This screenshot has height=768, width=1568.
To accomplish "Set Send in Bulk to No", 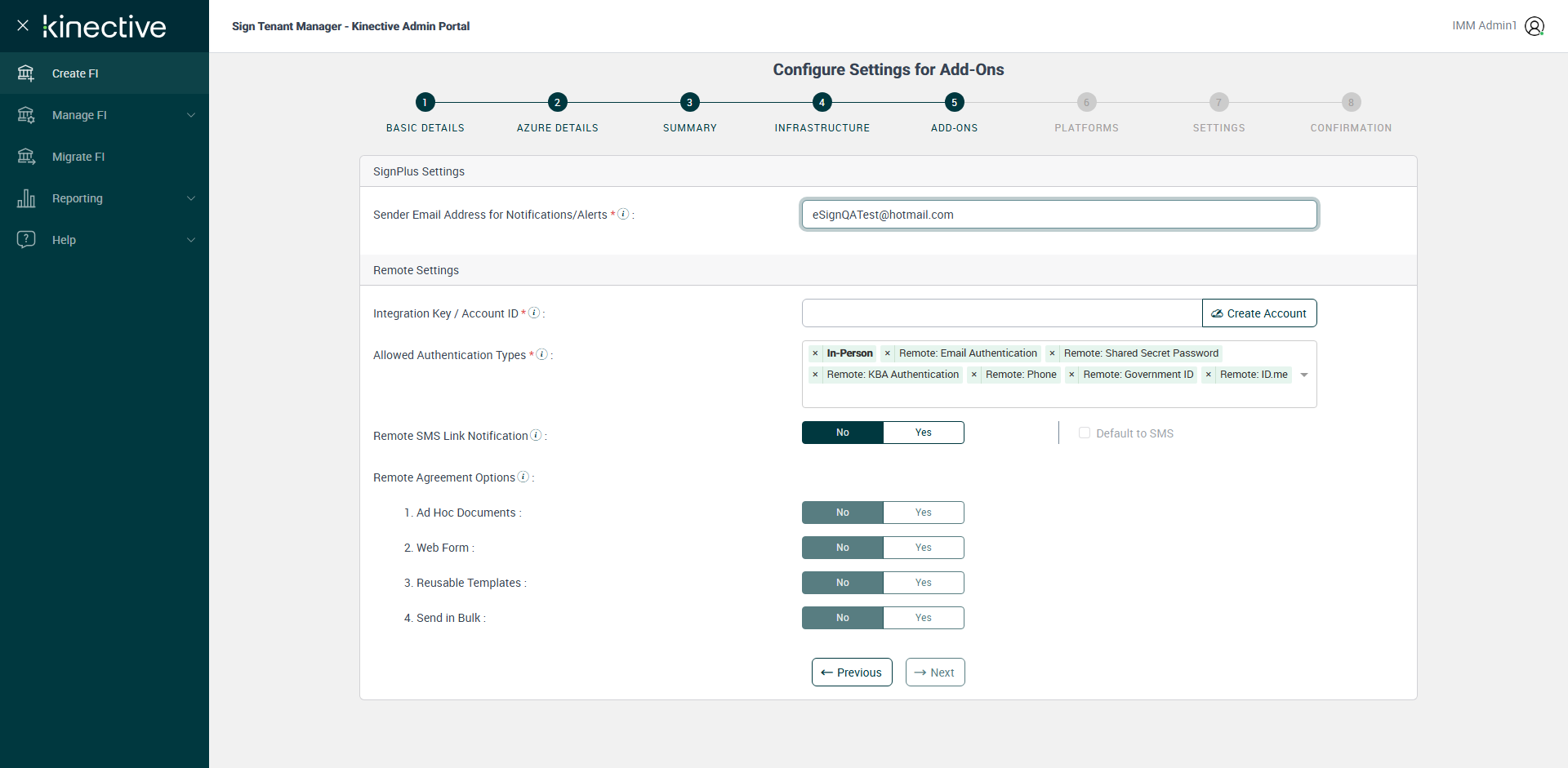I will (x=842, y=618).
